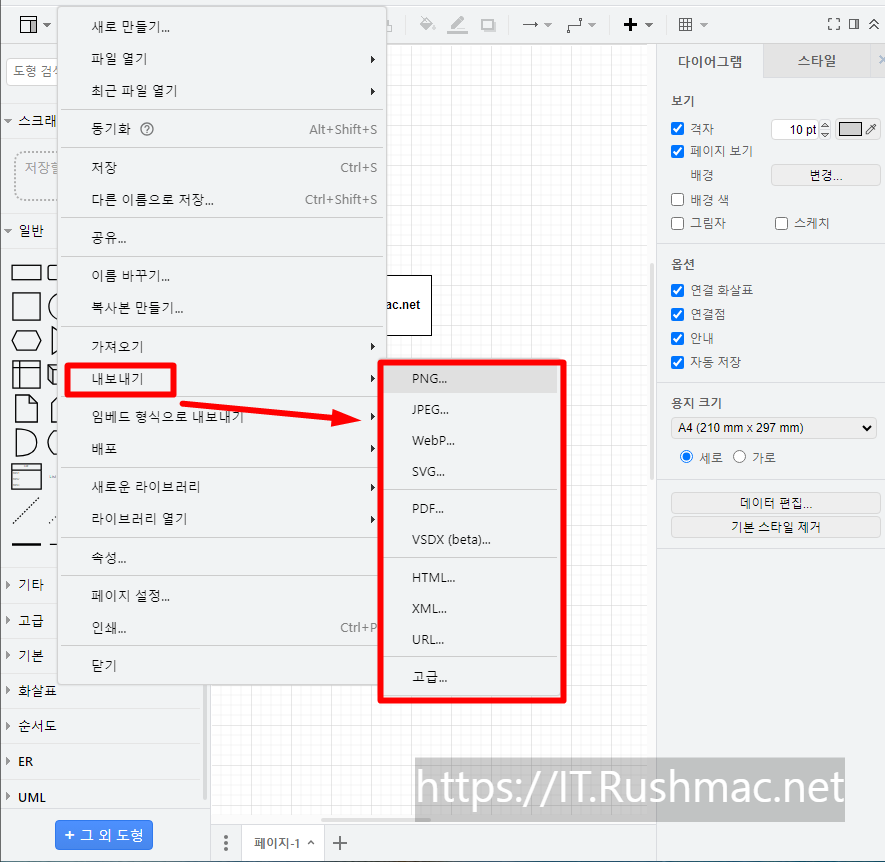Switch to the 다이어그램 tab
The height and width of the screenshot is (862, 885).
pos(710,61)
